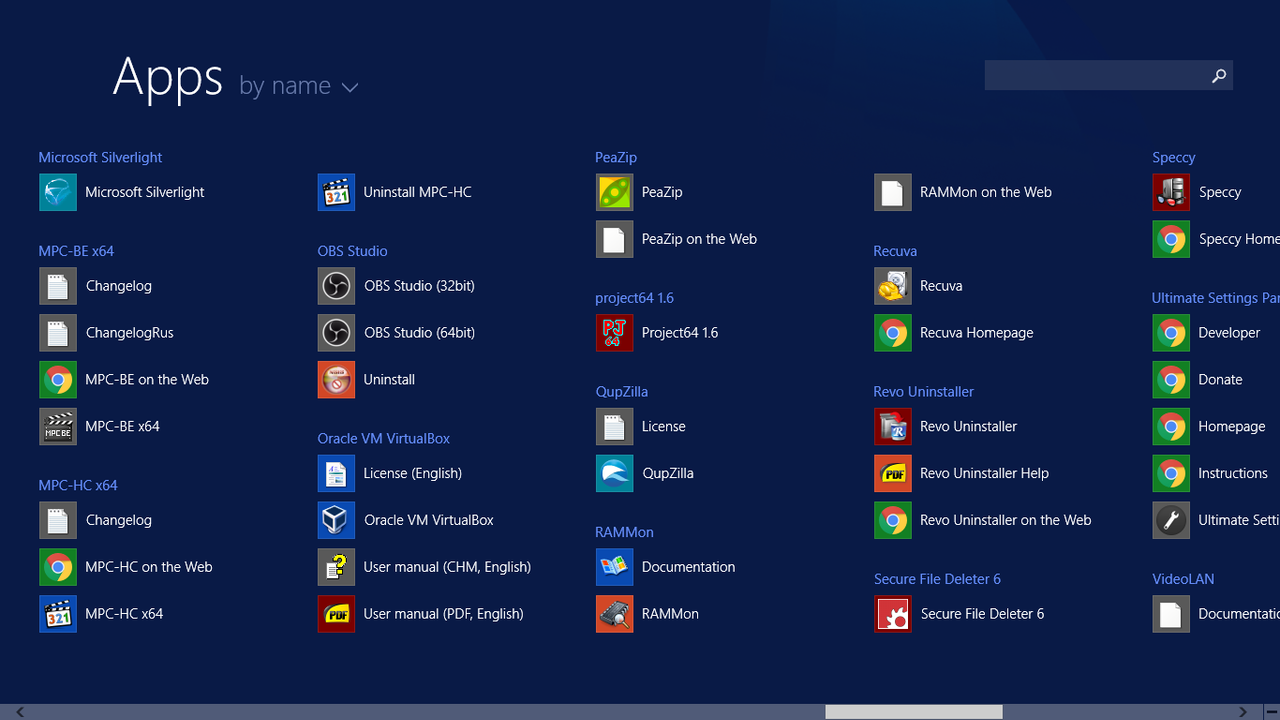Select the MPC-HC x64 group header
The image size is (1280, 720).
pos(78,485)
